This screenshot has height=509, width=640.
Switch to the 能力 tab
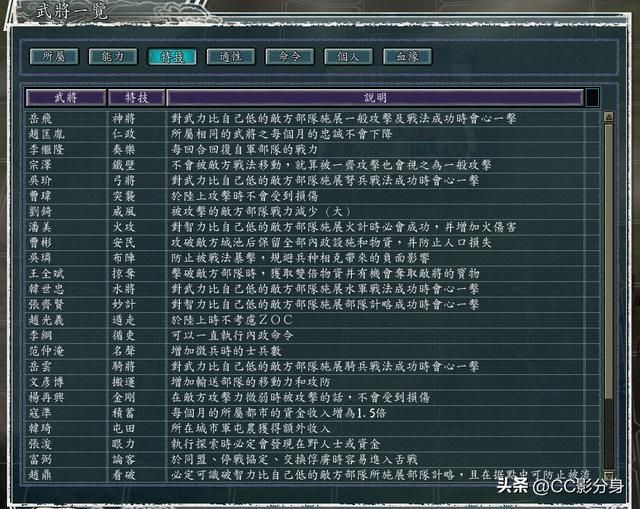113,56
